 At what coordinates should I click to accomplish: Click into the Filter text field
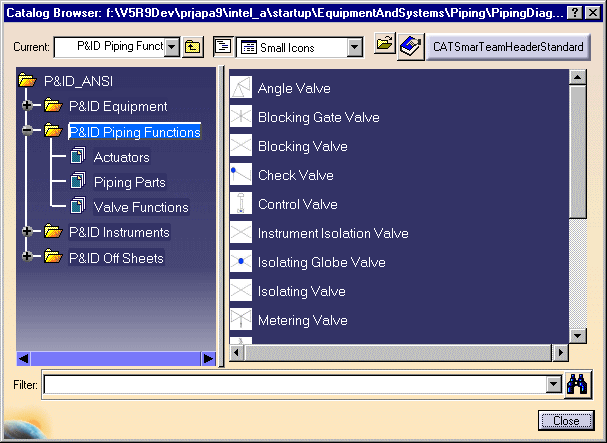[x=295, y=385]
